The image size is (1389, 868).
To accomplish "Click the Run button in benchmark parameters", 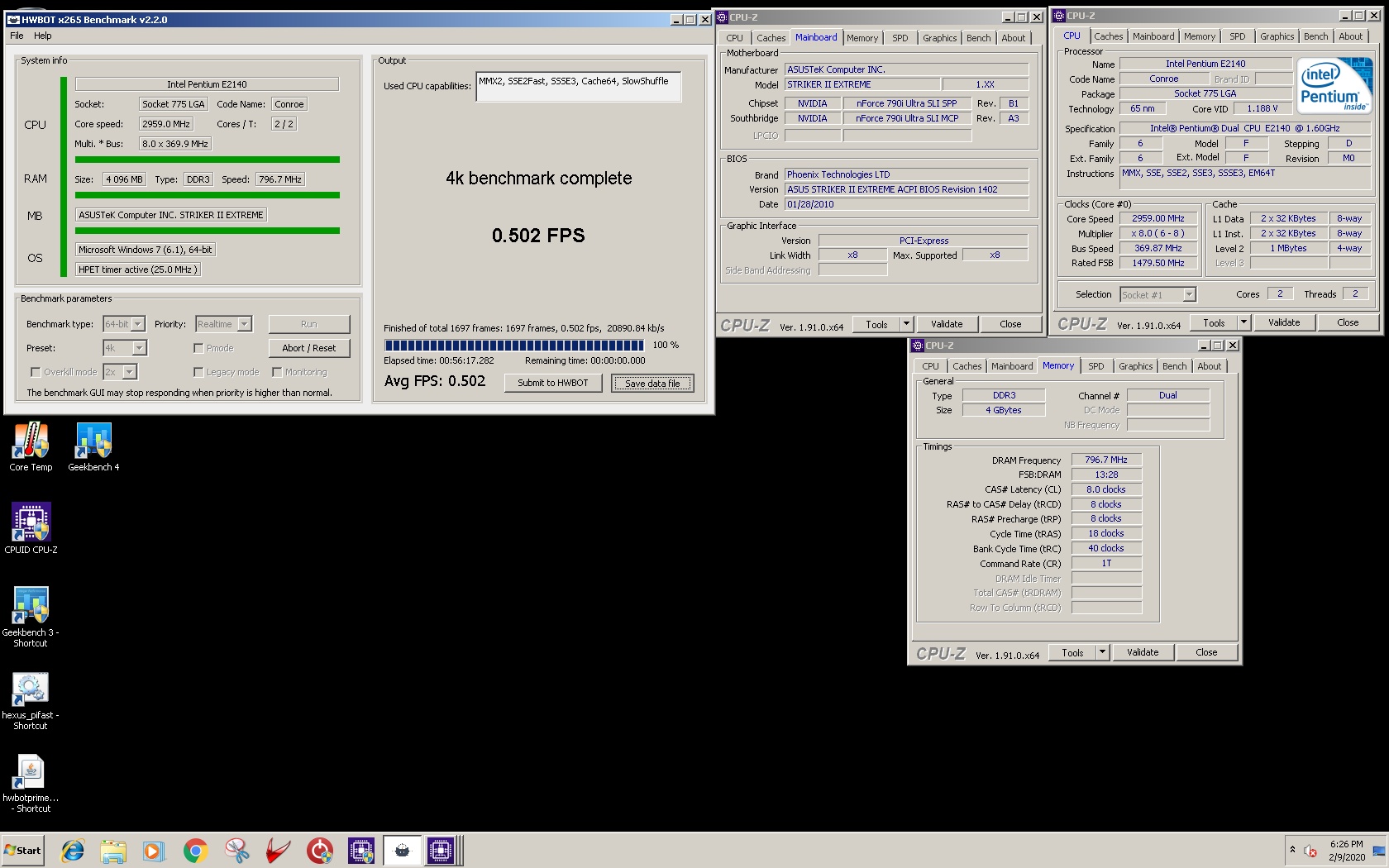I will (308, 324).
